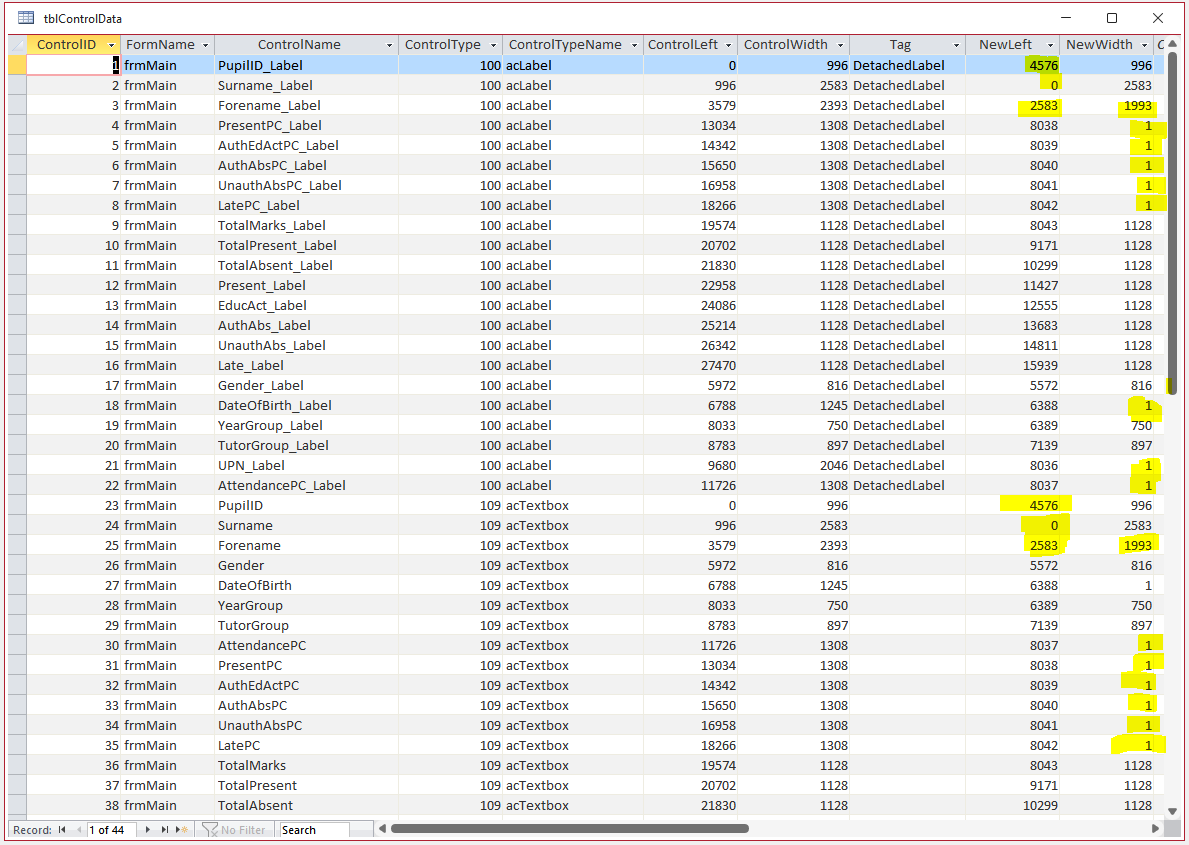1189x845 pixels.
Task: Open ControlName column filter dropdown
Action: 390,46
